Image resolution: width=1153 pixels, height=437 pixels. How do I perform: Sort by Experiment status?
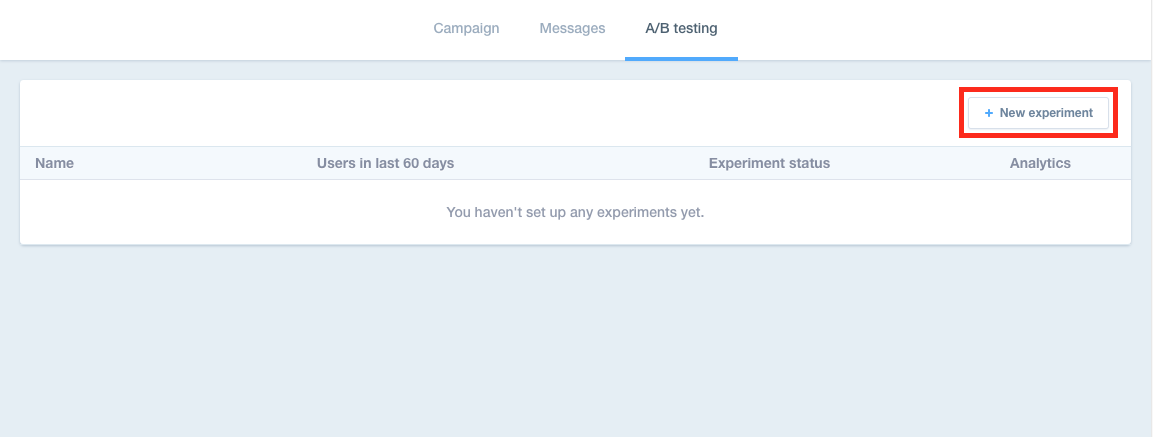[769, 163]
